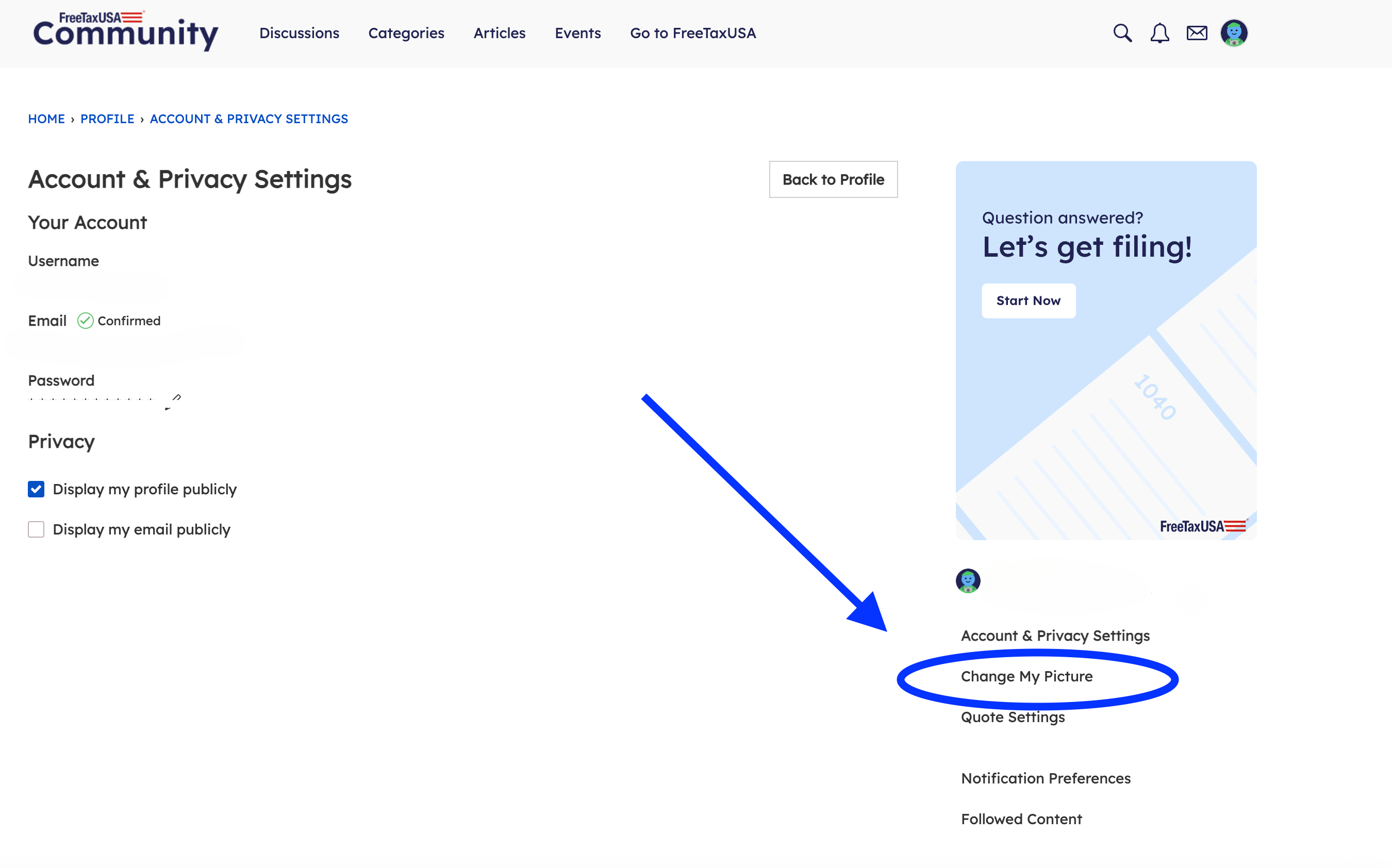
Task: Open the Events nav item
Action: pyautogui.click(x=577, y=34)
